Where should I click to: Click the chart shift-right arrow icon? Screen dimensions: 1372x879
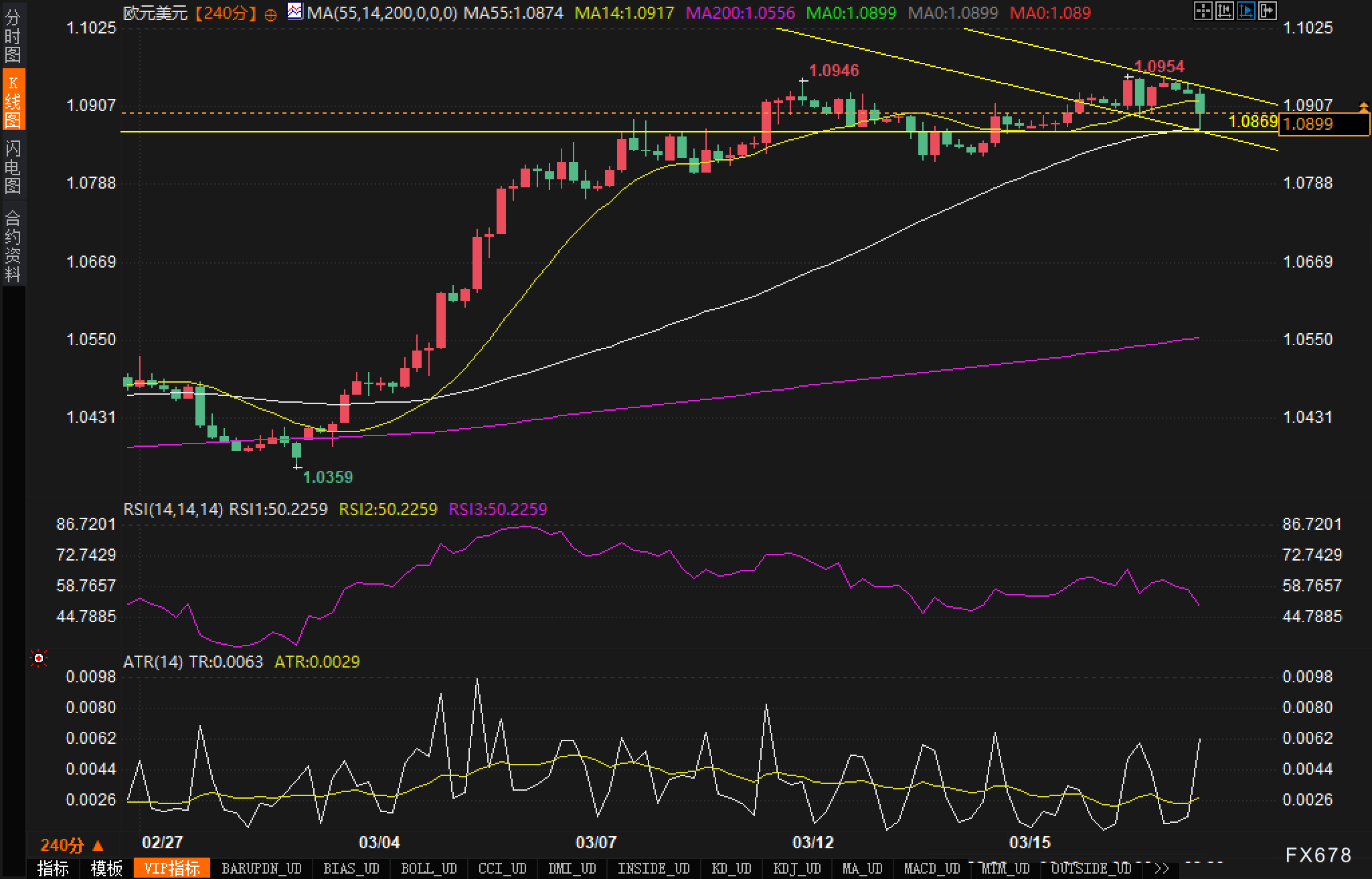pyautogui.click(x=1267, y=11)
